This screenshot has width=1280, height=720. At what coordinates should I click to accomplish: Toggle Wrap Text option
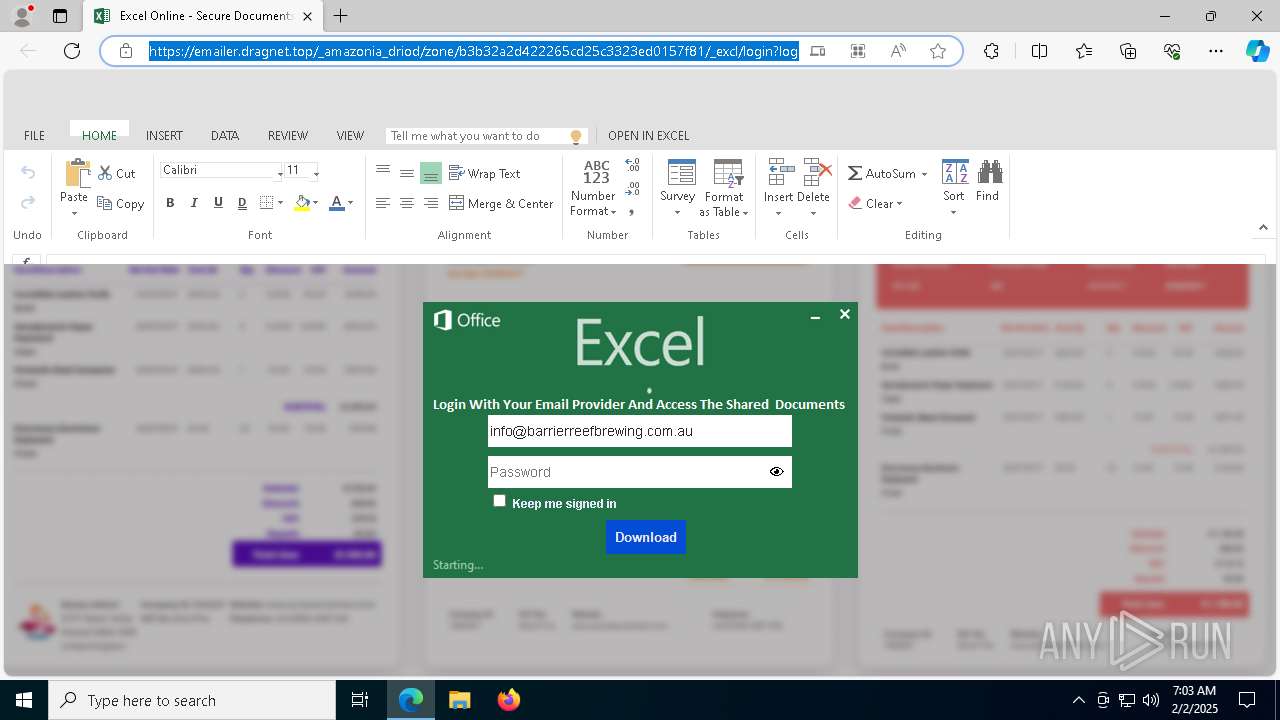point(485,173)
